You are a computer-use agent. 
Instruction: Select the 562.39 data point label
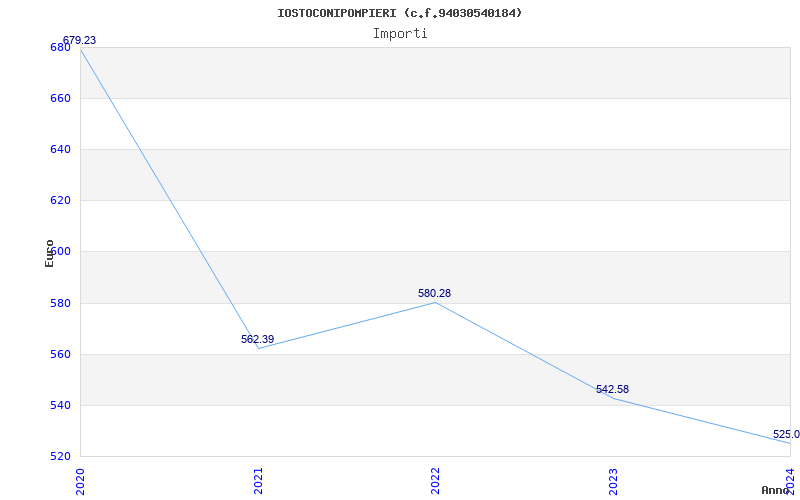tap(257, 340)
